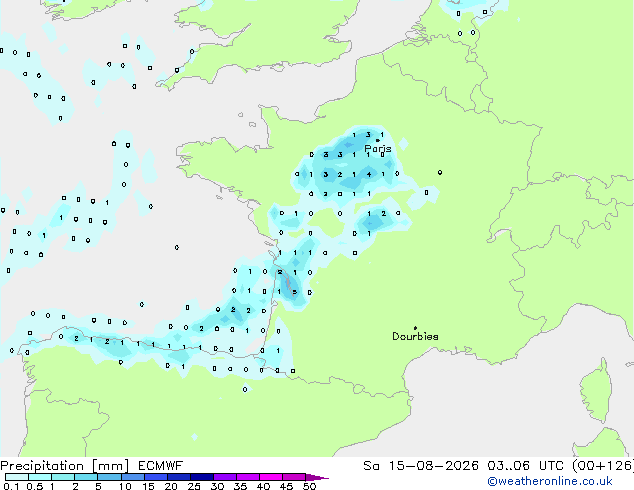Pick the 1 mm legend color swatch
The width and height of the screenshot is (634, 490).
point(63,477)
